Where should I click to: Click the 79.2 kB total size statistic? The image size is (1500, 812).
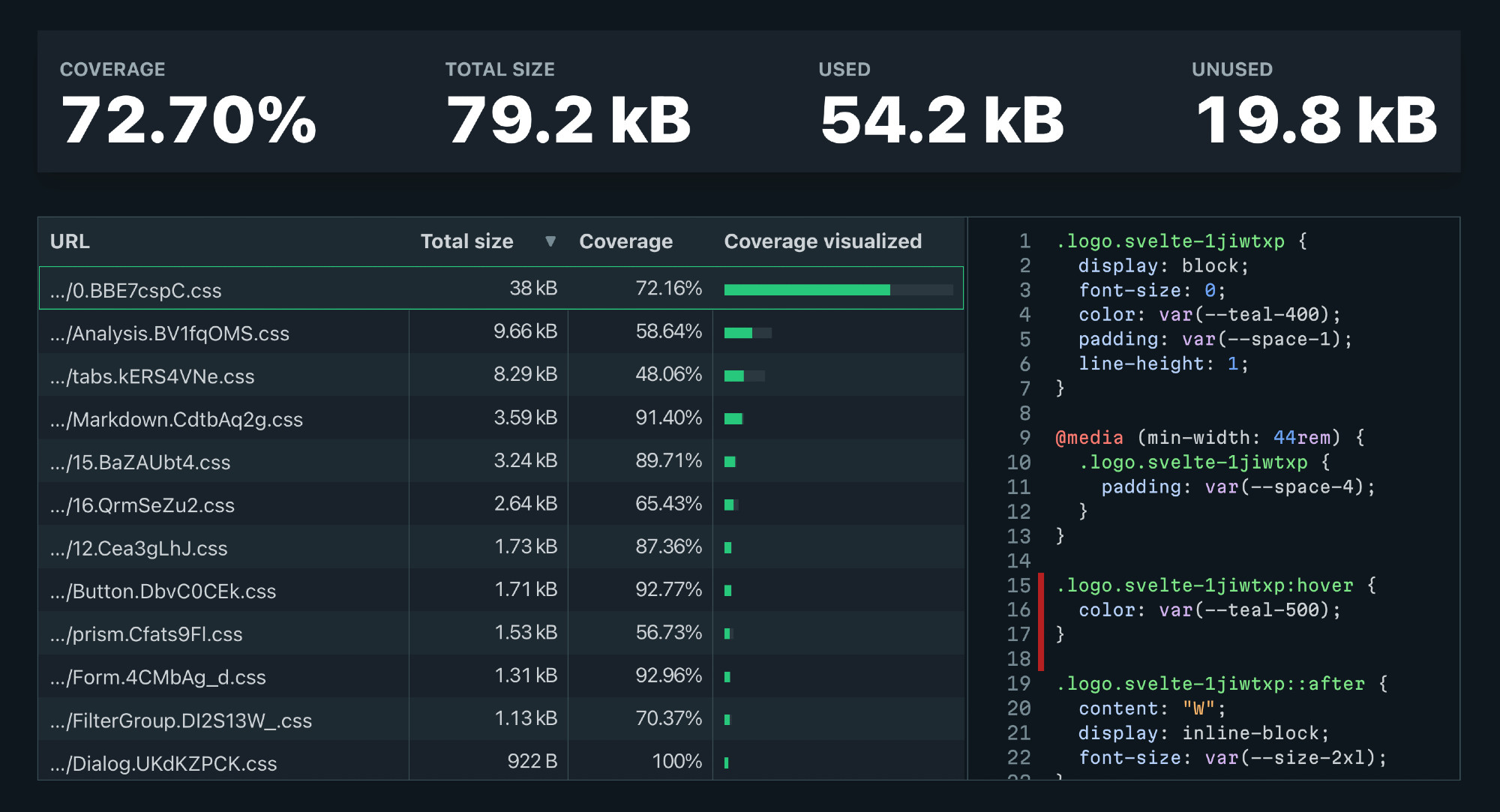click(568, 120)
